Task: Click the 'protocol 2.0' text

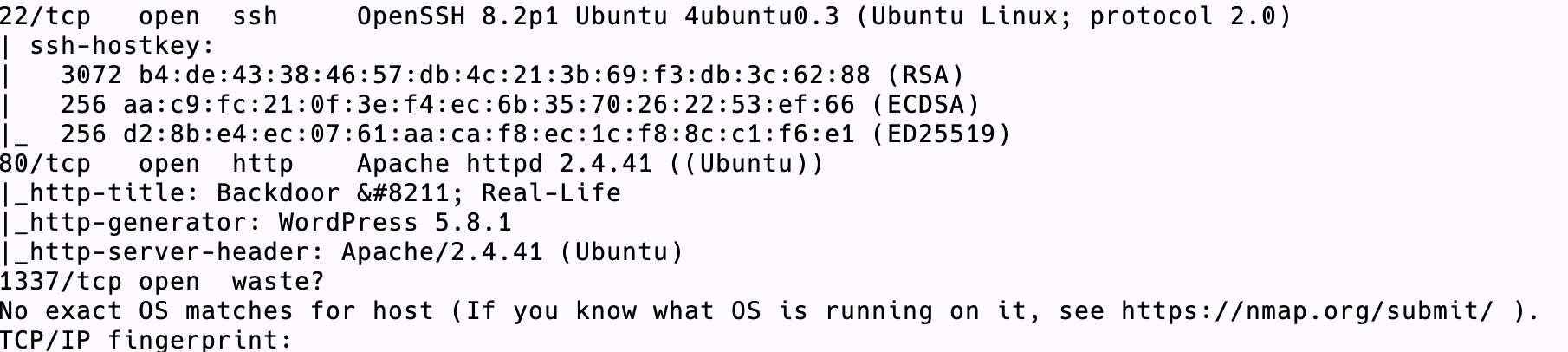Action: tap(1182, 16)
